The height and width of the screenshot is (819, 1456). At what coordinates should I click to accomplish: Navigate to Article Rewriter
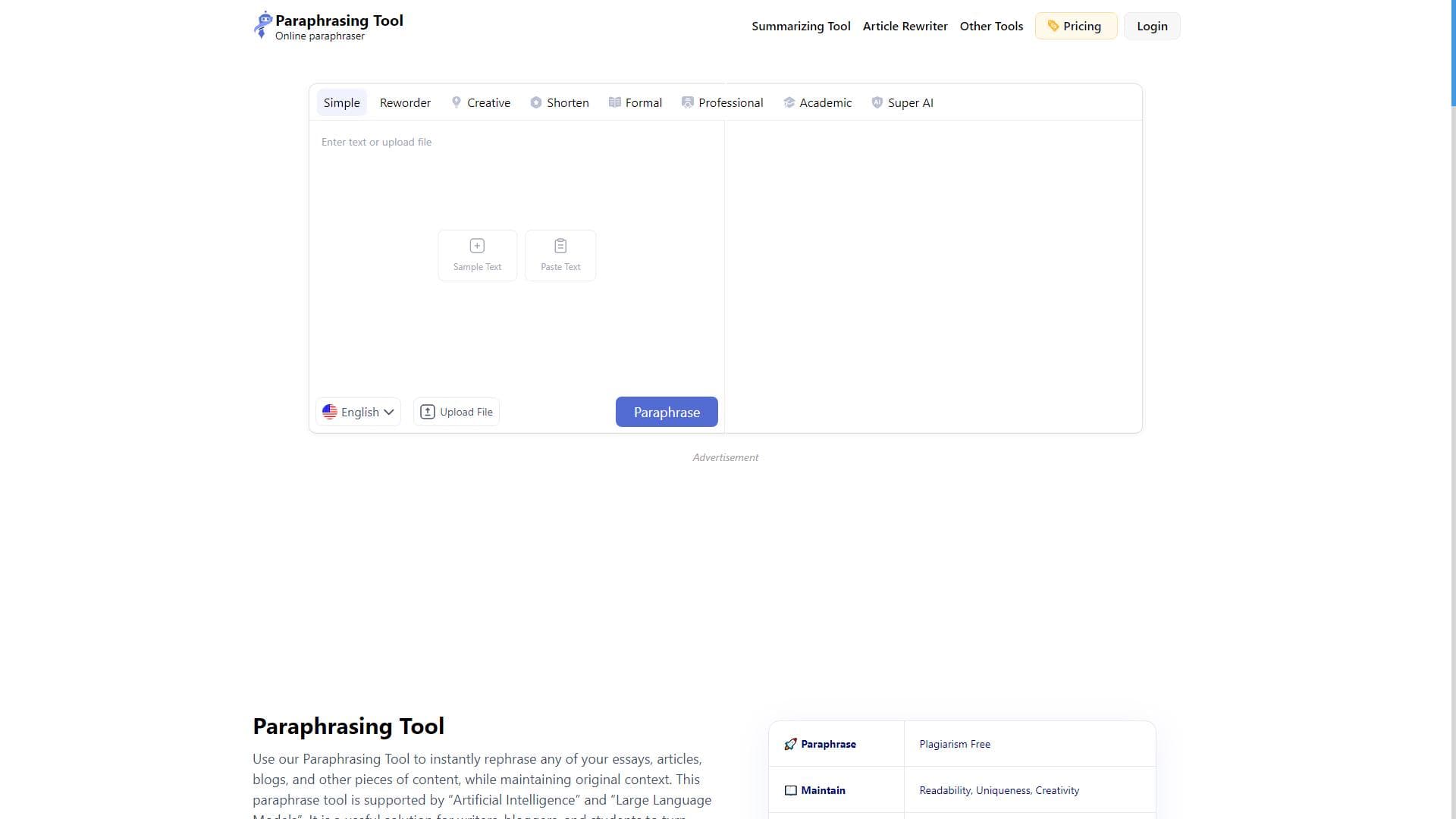tap(905, 26)
